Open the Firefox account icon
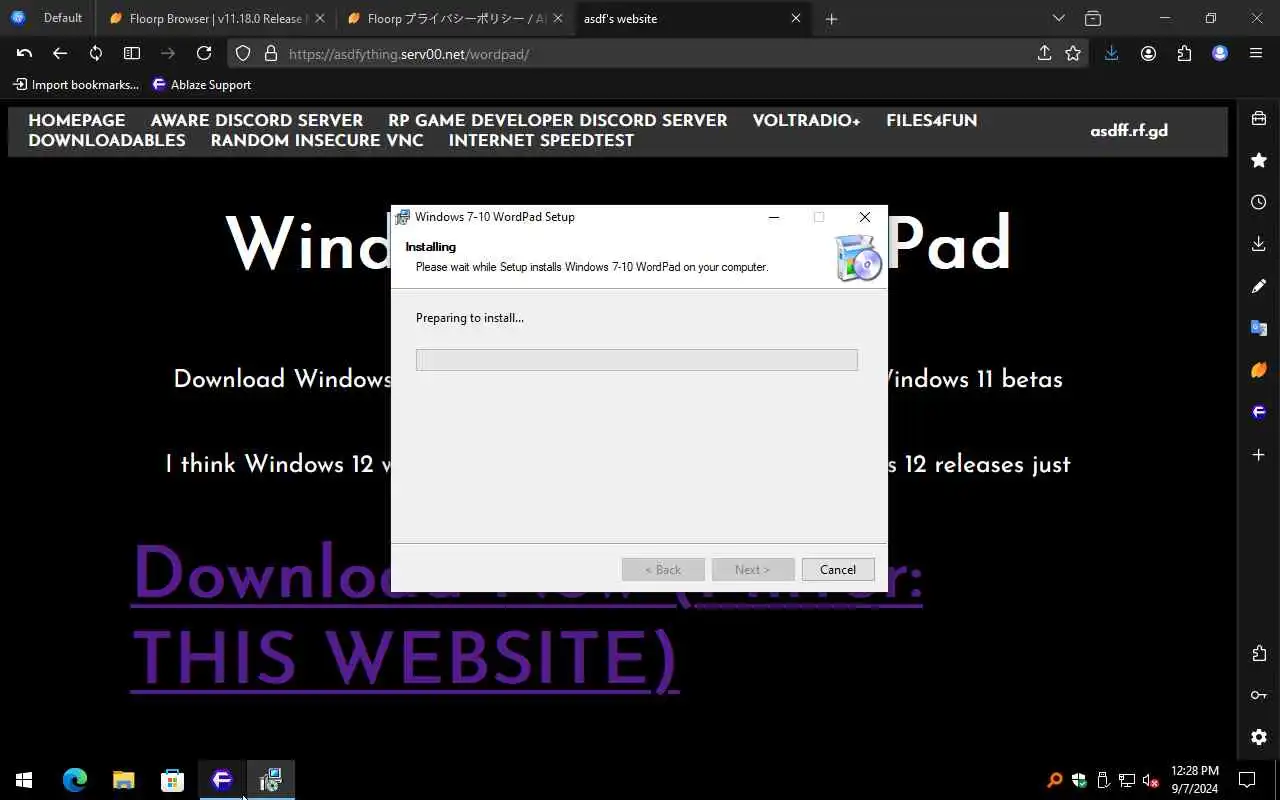This screenshot has width=1280, height=800. tap(1148, 54)
